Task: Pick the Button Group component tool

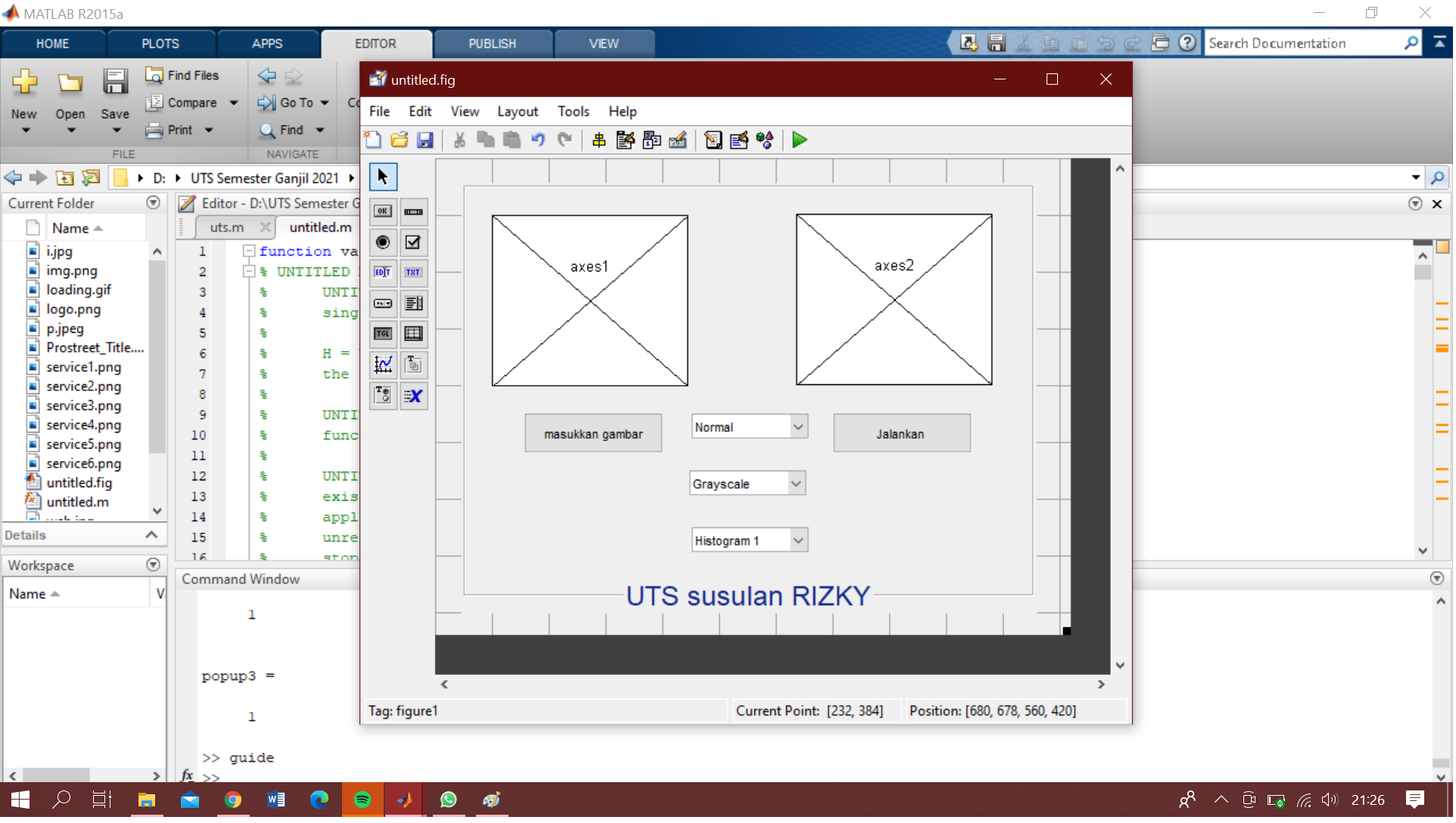Action: click(x=383, y=396)
